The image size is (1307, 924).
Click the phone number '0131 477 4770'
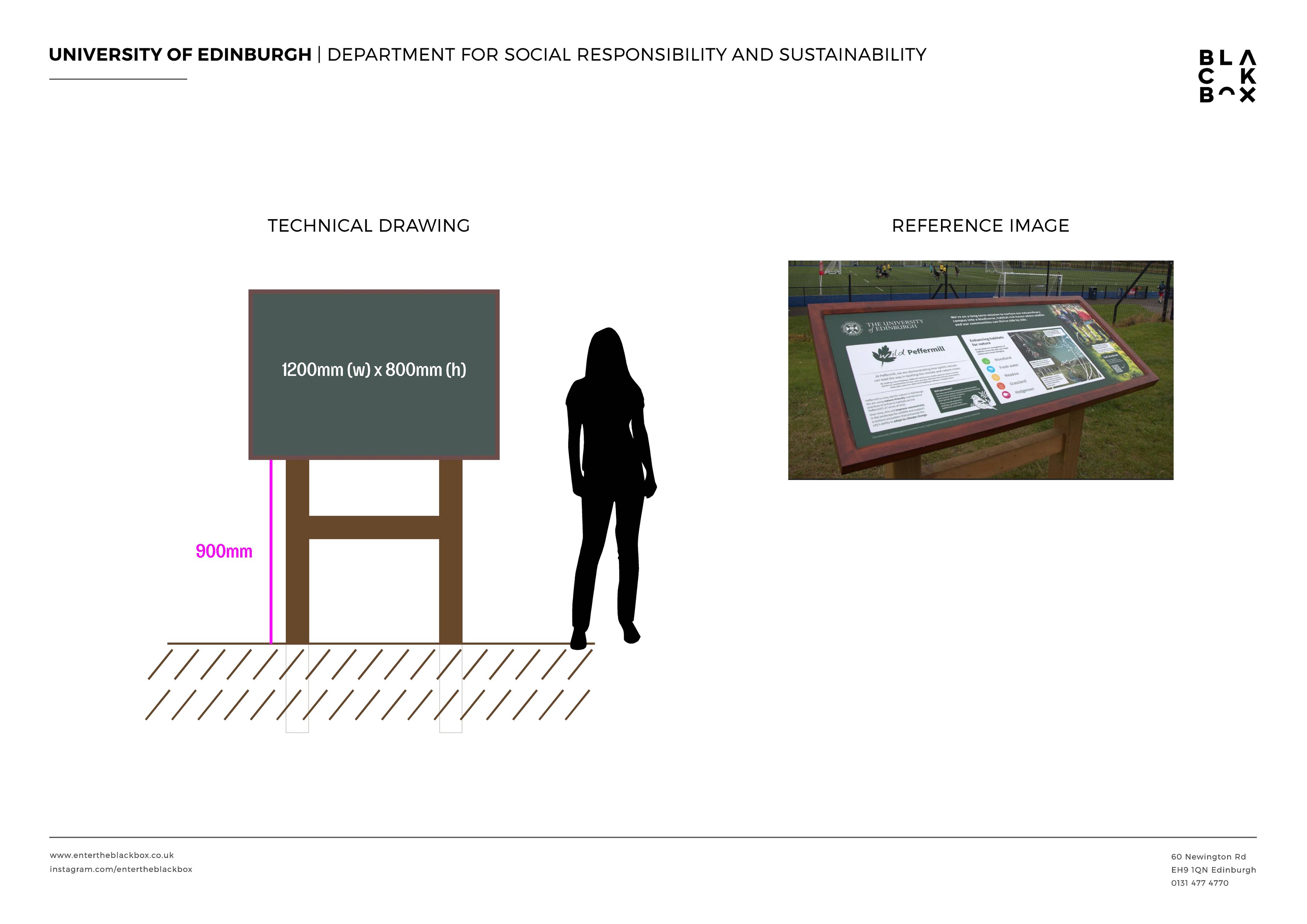point(1200,883)
